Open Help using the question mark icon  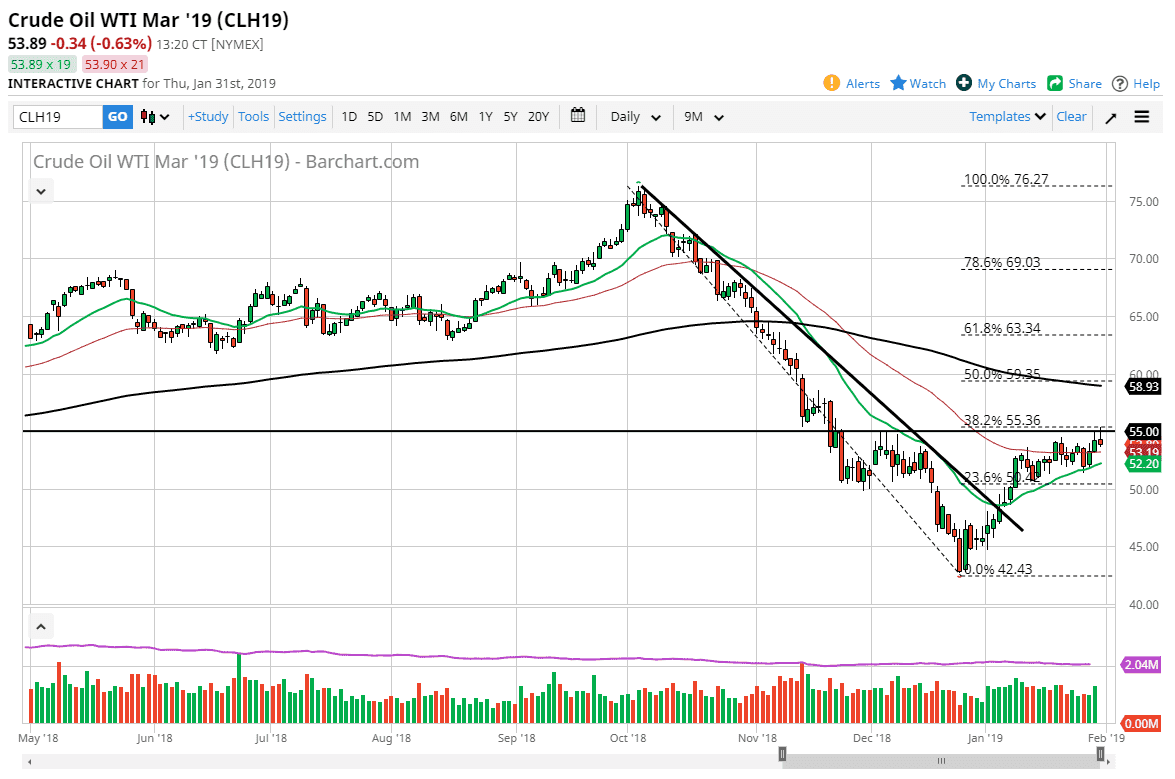[x=1120, y=84]
